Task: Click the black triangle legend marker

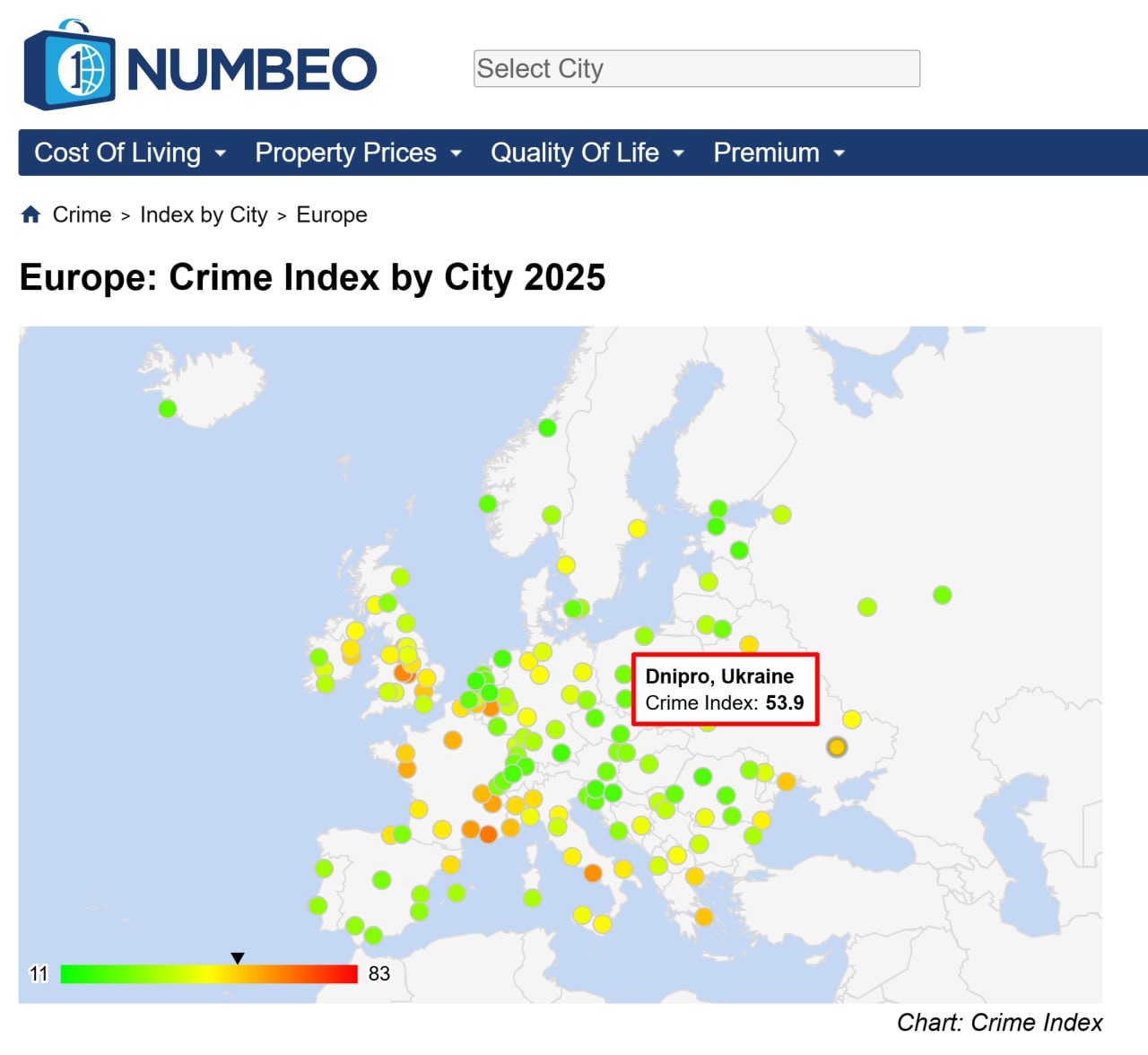Action: 238,958
